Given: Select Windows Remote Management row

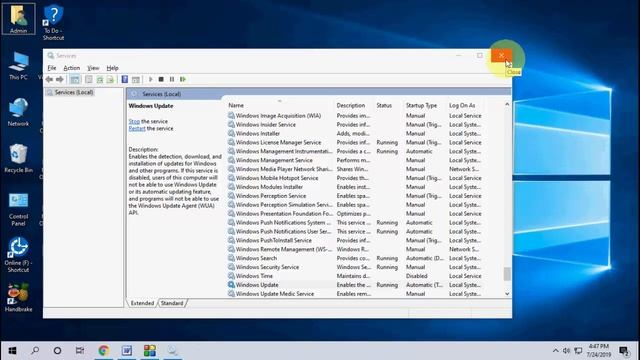Looking at the screenshot, I should pyautogui.click(x=355, y=249).
